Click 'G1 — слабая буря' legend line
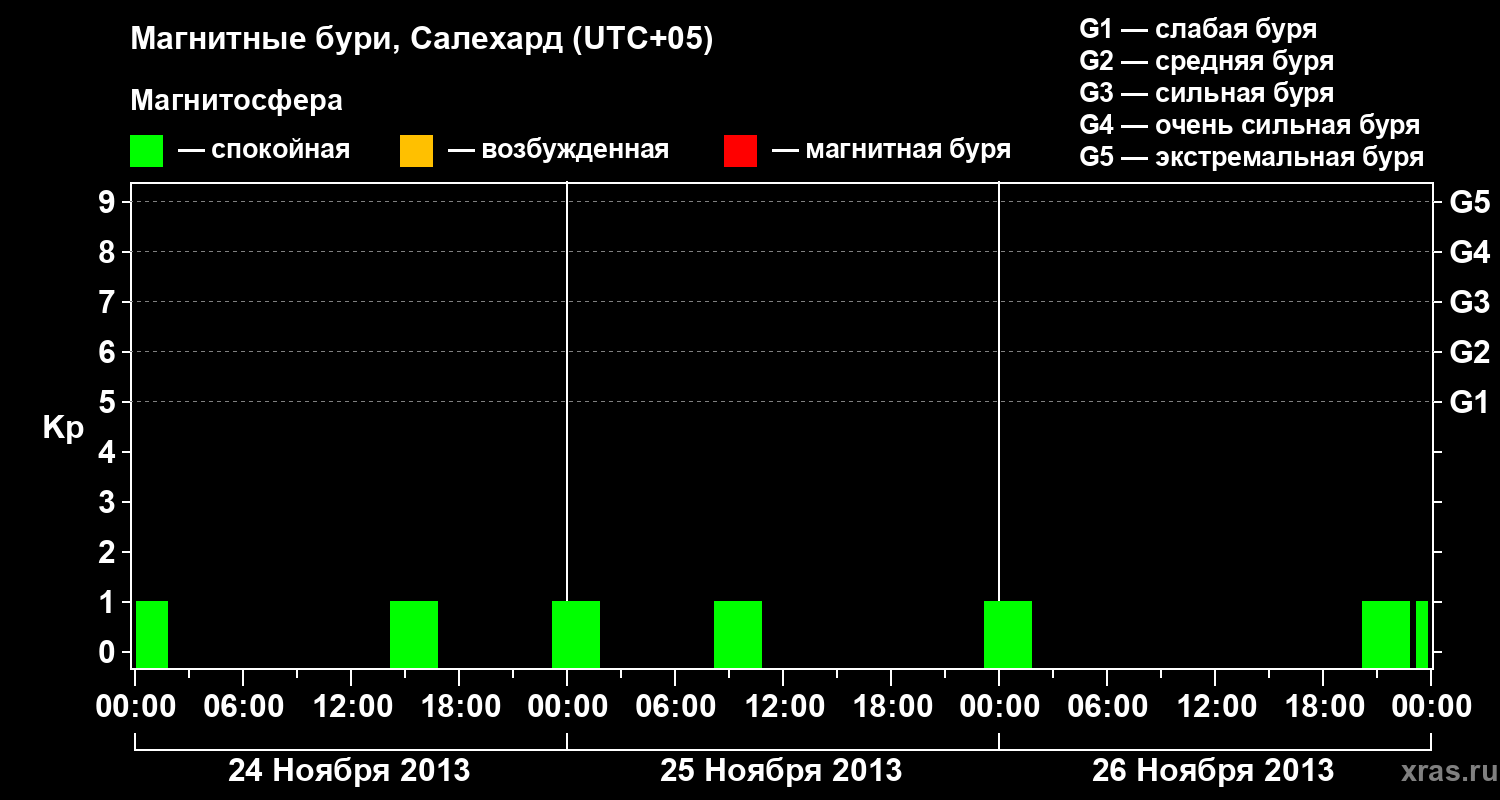The image size is (1500, 800). click(1198, 29)
